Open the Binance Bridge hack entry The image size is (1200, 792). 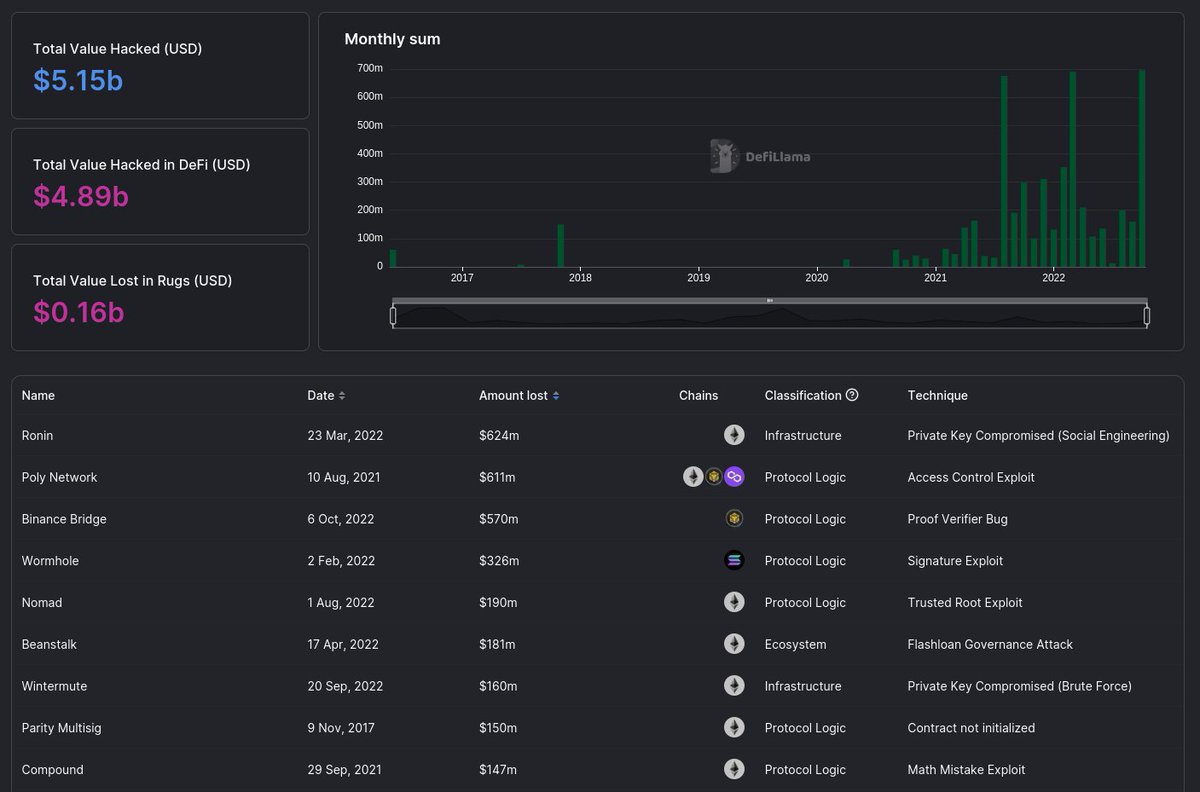[64, 520]
